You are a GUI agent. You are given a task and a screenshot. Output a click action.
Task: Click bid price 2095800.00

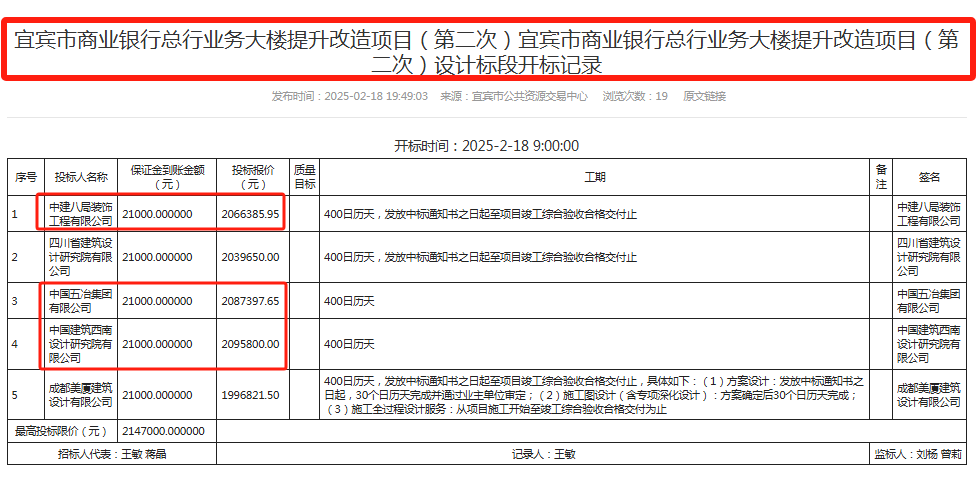point(250,344)
